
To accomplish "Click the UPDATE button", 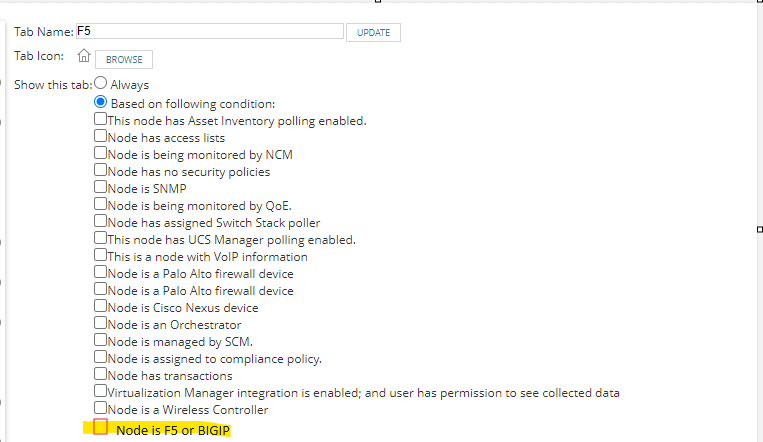I will click(373, 33).
